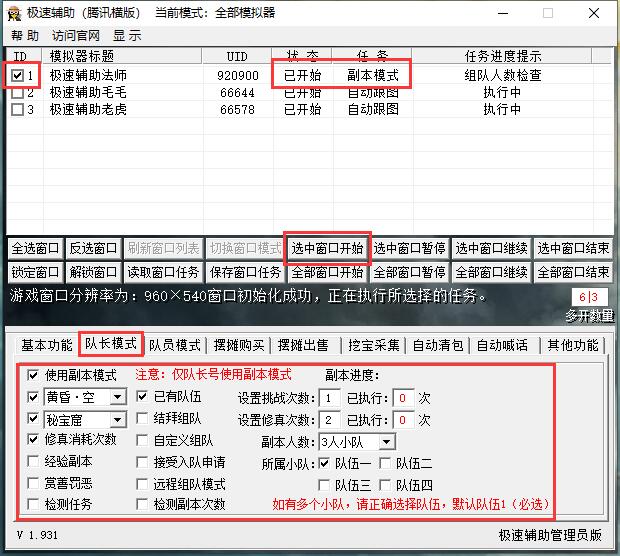
Task: Enable the 检测副本次数 checkbox
Action: [142, 504]
